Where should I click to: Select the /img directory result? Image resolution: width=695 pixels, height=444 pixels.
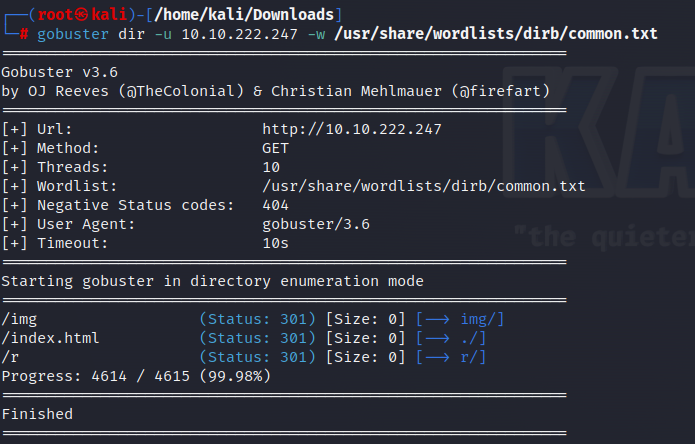point(20,319)
